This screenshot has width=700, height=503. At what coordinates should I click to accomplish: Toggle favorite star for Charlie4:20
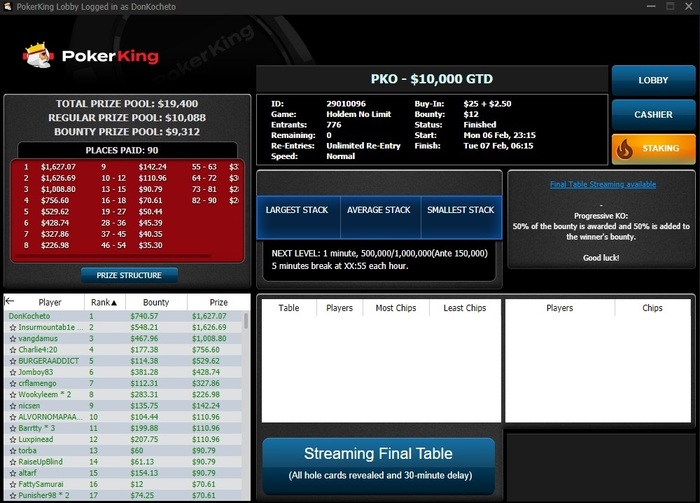coord(13,350)
